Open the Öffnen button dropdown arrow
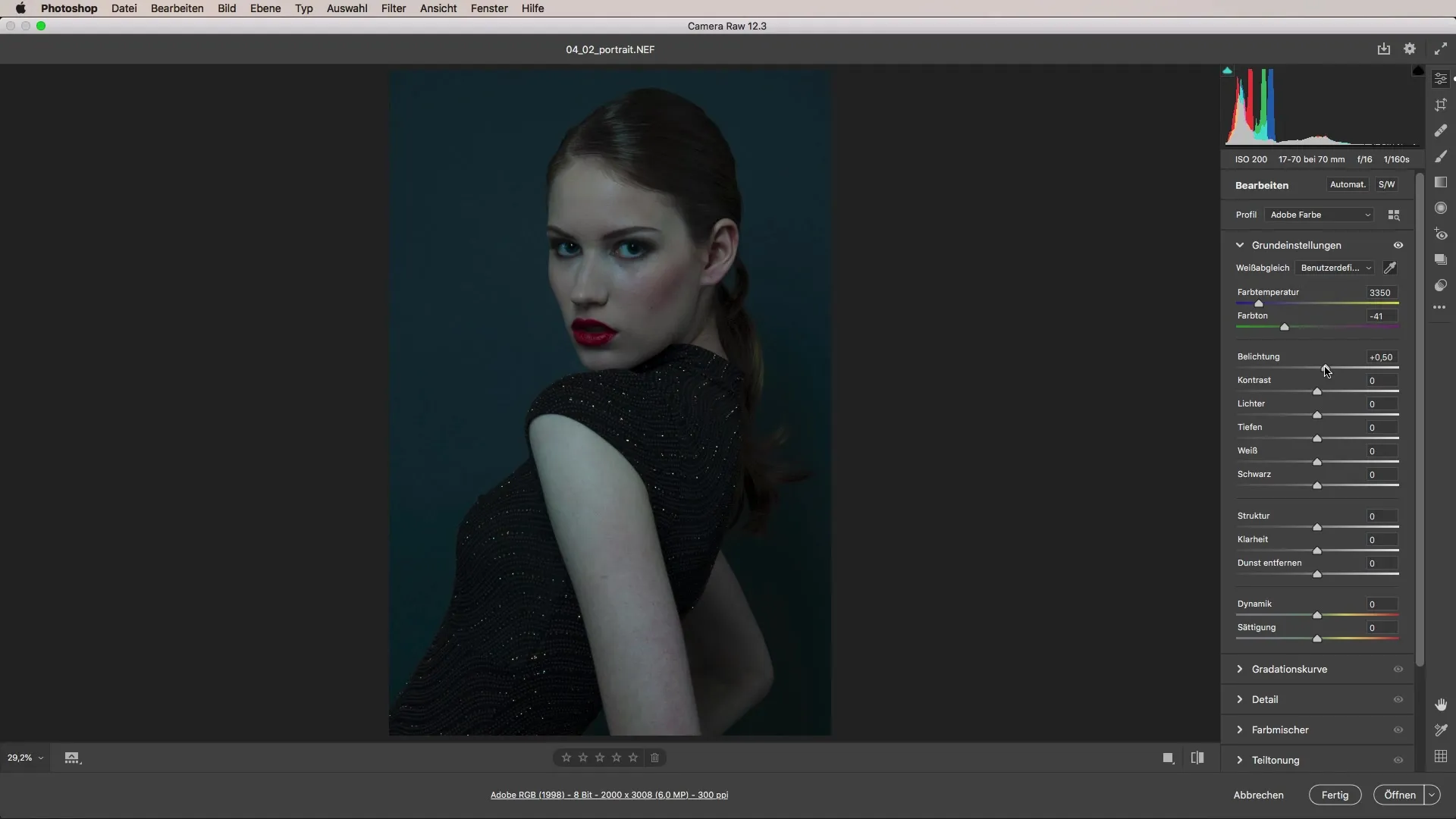This screenshot has width=1456, height=819. [1432, 795]
